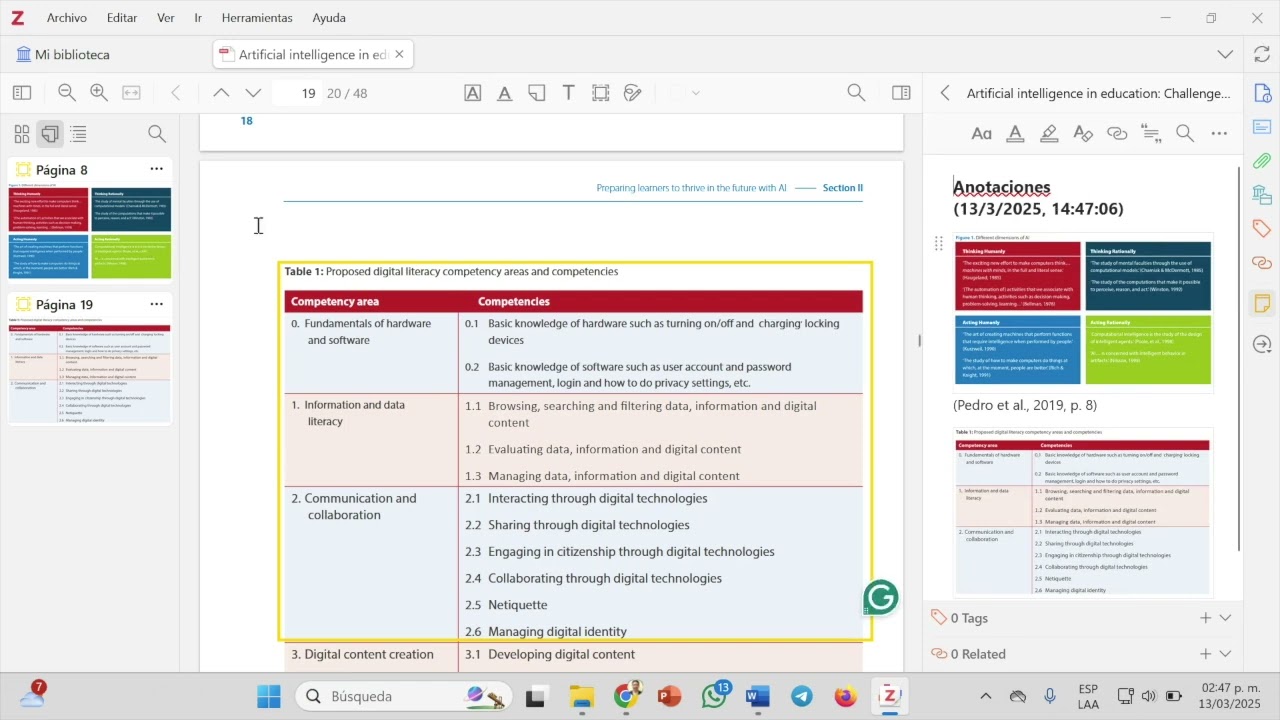
Task: Open annotation color picker dropdown
Action: click(695, 93)
